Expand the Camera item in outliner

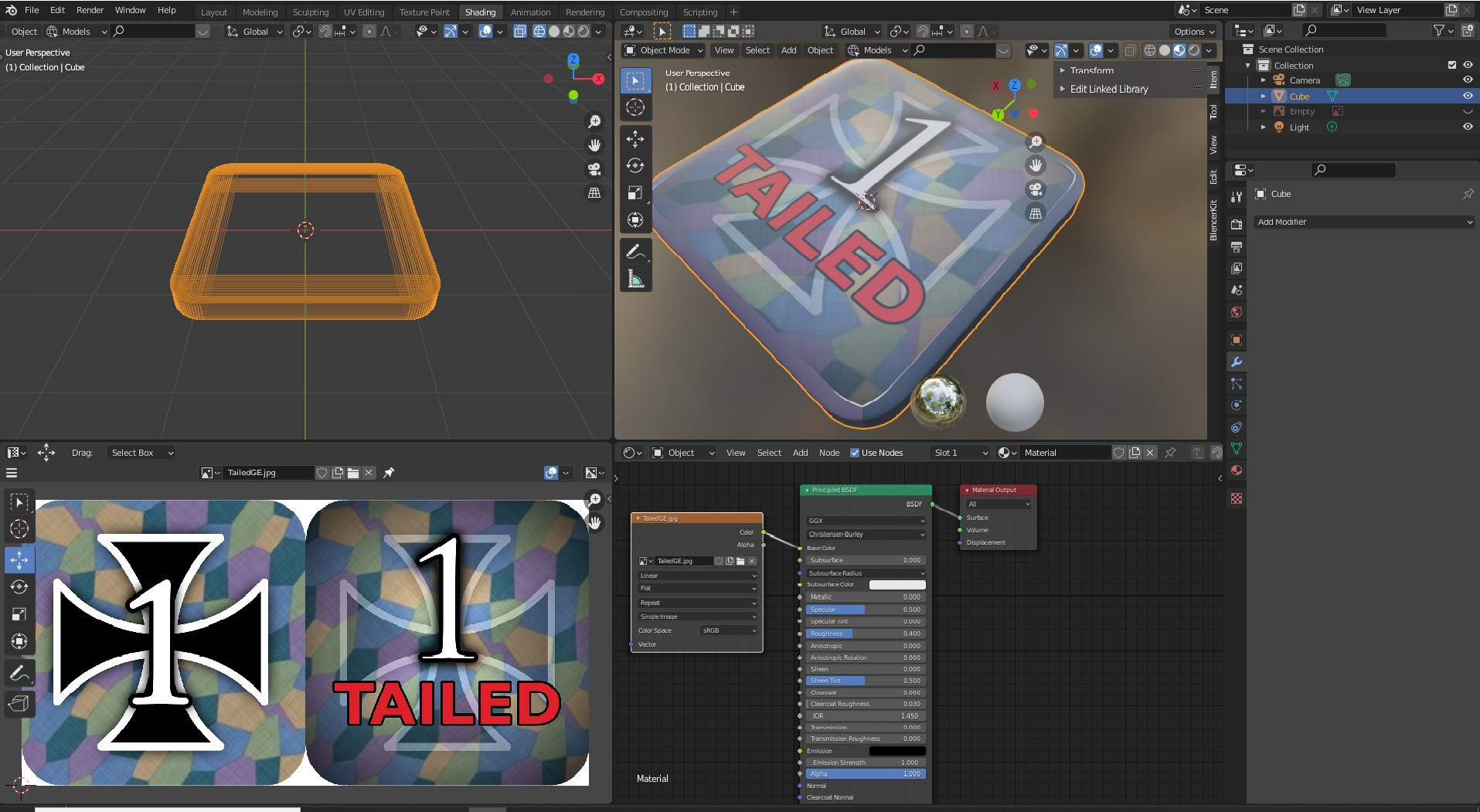point(1264,80)
